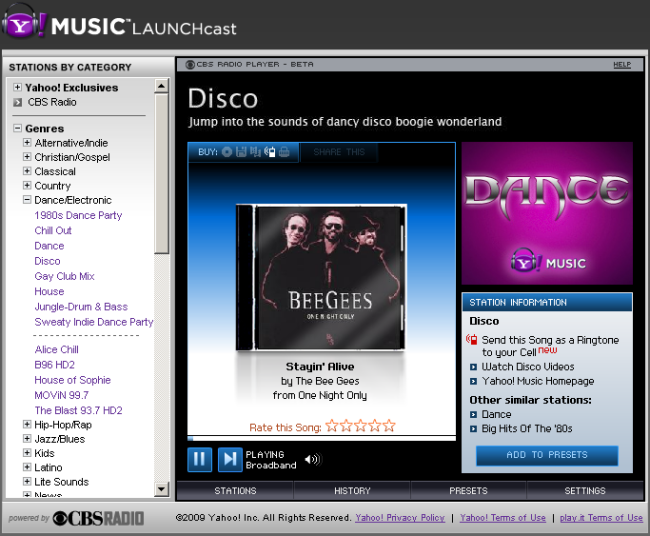
Task: Click the buy CD disc icon
Action: (x=227, y=152)
